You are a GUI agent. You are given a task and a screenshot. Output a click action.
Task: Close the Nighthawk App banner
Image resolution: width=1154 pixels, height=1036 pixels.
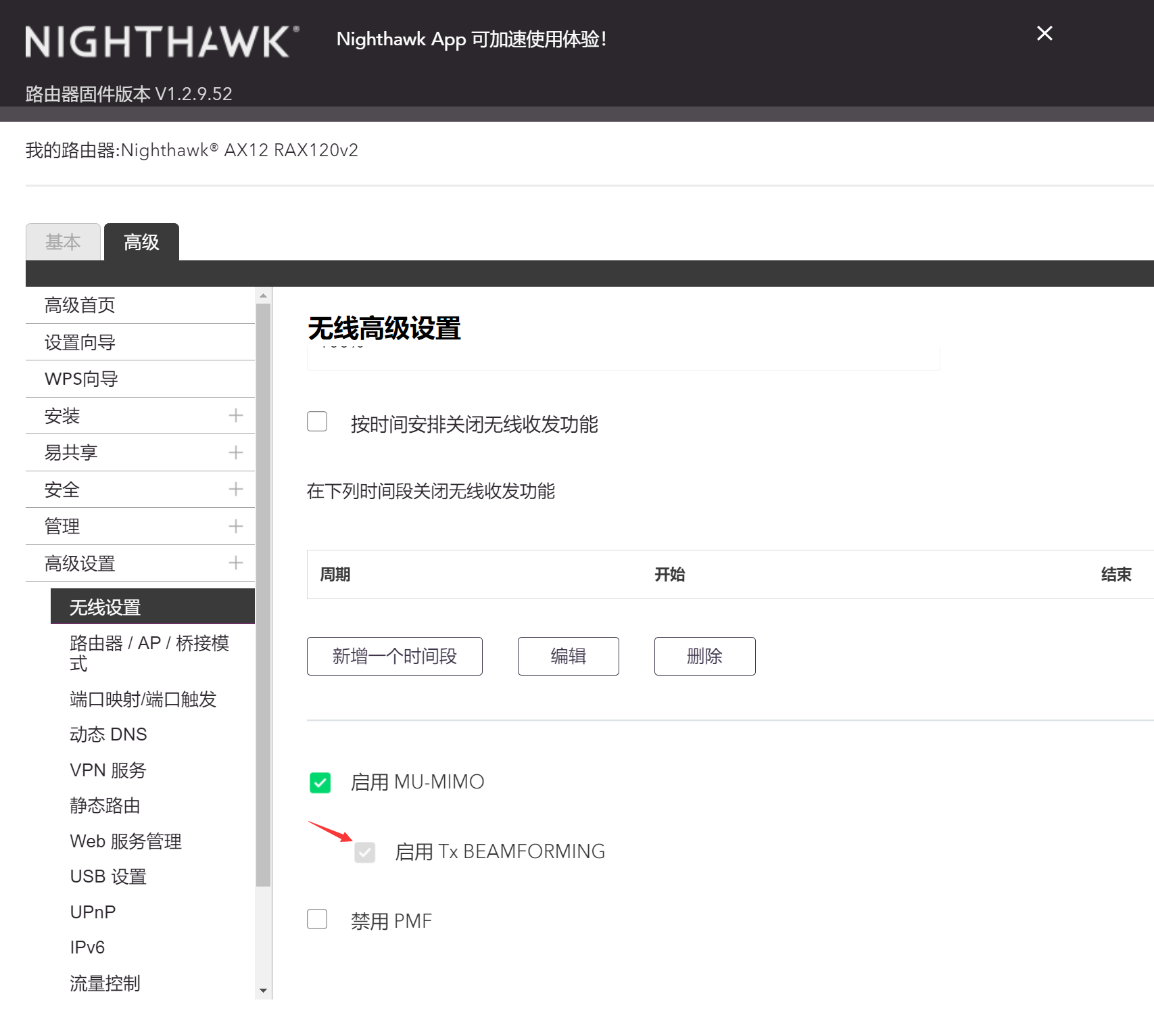[x=1044, y=33]
